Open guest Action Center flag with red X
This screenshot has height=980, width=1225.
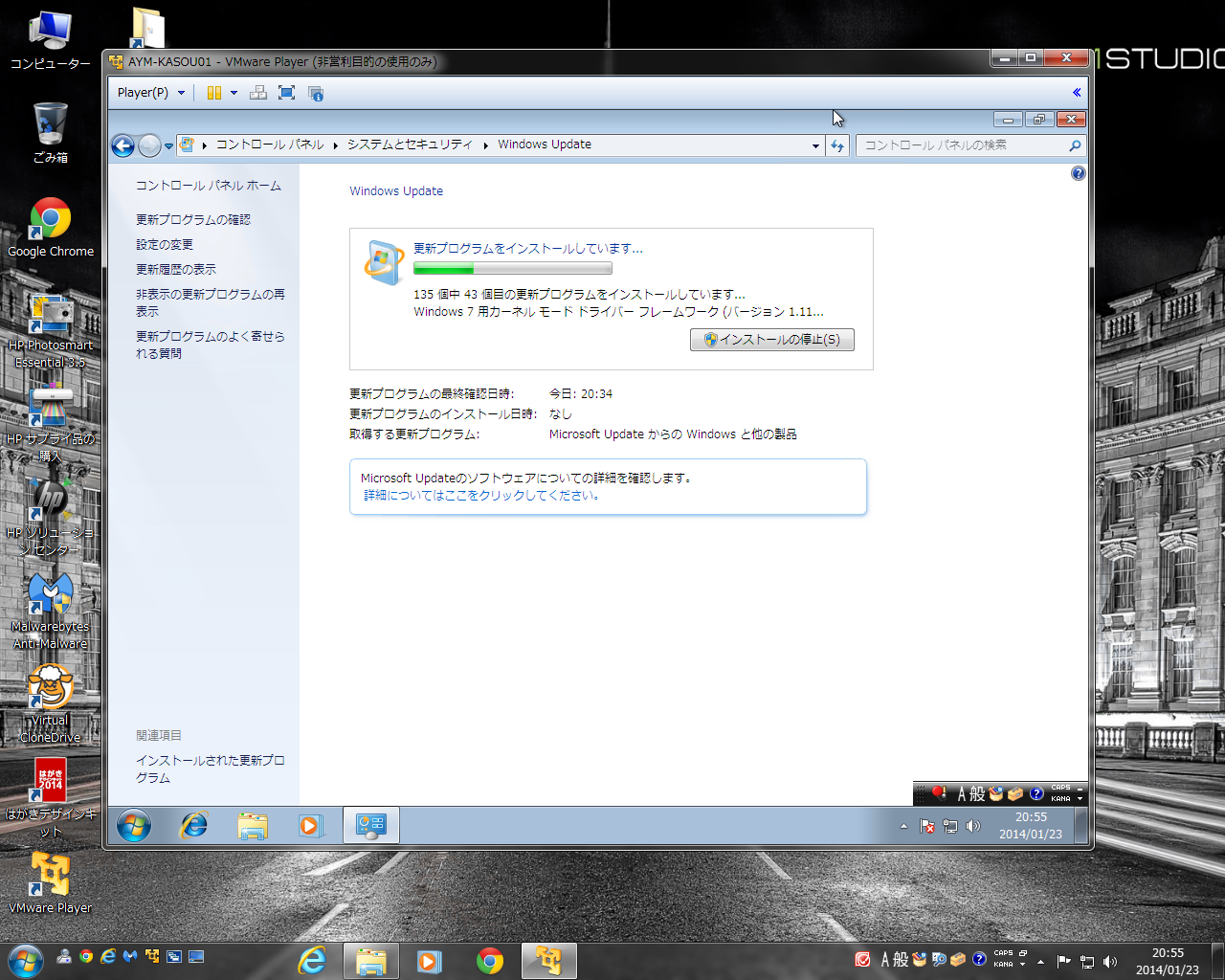[927, 826]
